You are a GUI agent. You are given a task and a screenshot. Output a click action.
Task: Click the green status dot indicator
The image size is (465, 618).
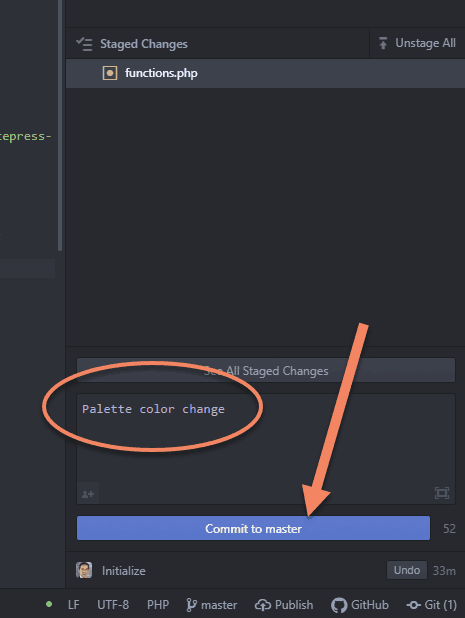click(x=49, y=604)
